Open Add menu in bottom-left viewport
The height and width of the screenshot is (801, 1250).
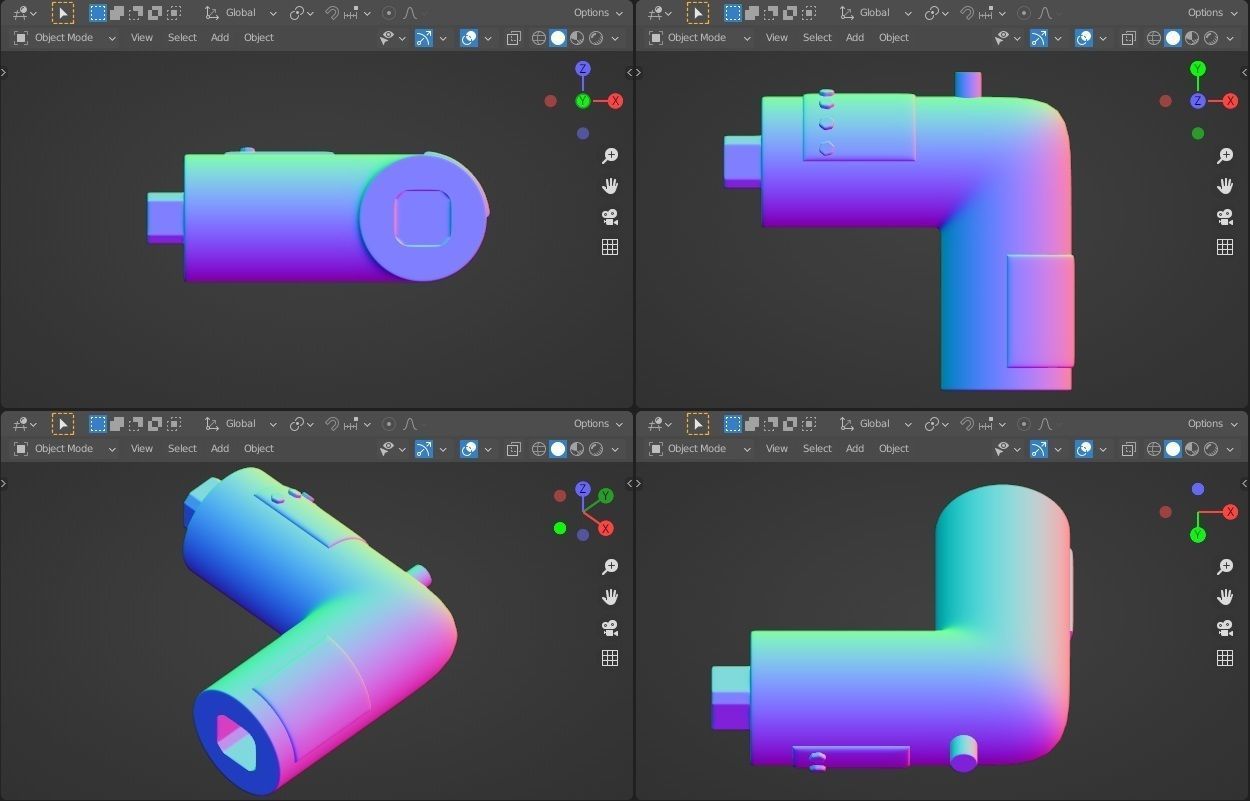pos(220,449)
